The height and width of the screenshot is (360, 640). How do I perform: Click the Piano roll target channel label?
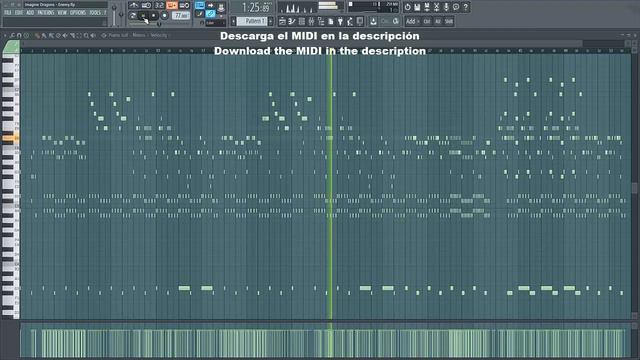(118, 36)
